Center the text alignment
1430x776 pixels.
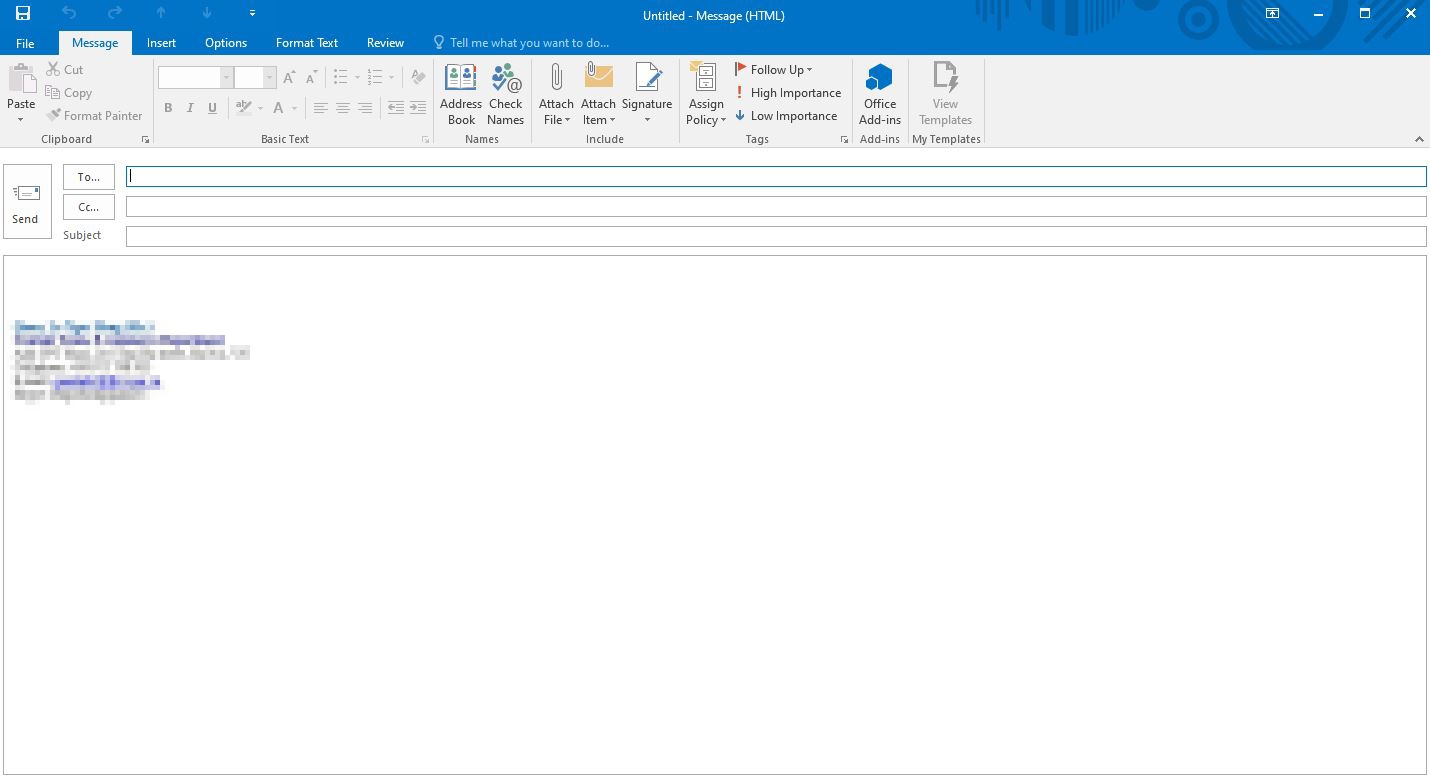343,108
